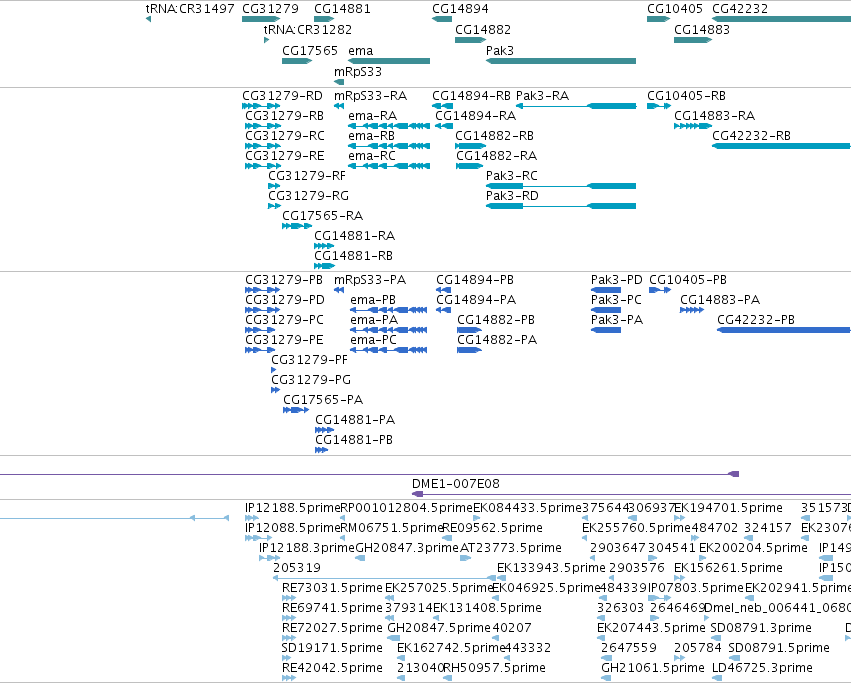Viewport: 851px width, 683px height.
Task: Click the tRNA:CR31497 gene label
Action: coord(190,9)
